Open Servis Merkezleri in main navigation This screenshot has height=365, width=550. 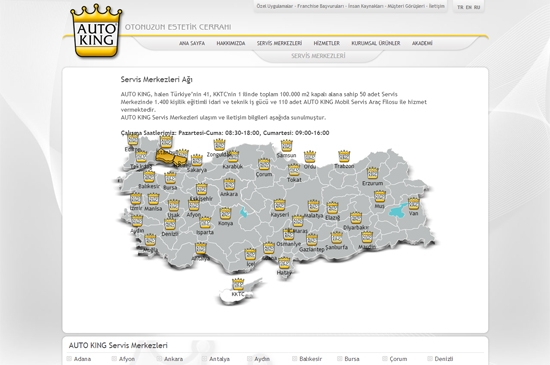[x=279, y=43]
